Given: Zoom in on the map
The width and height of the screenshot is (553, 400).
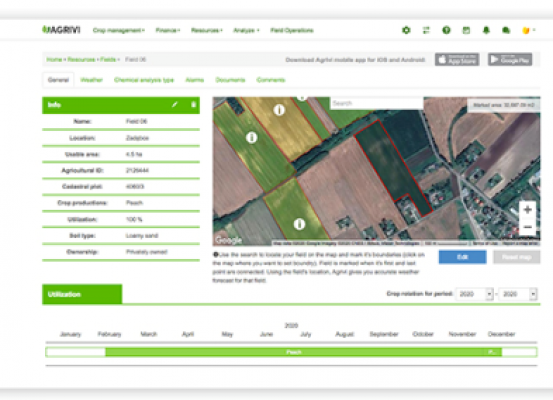Looking at the screenshot, I should (x=528, y=210).
